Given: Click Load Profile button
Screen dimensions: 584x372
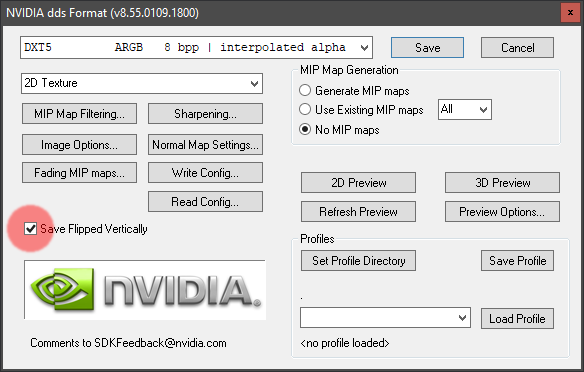Looking at the screenshot, I should point(517,318).
